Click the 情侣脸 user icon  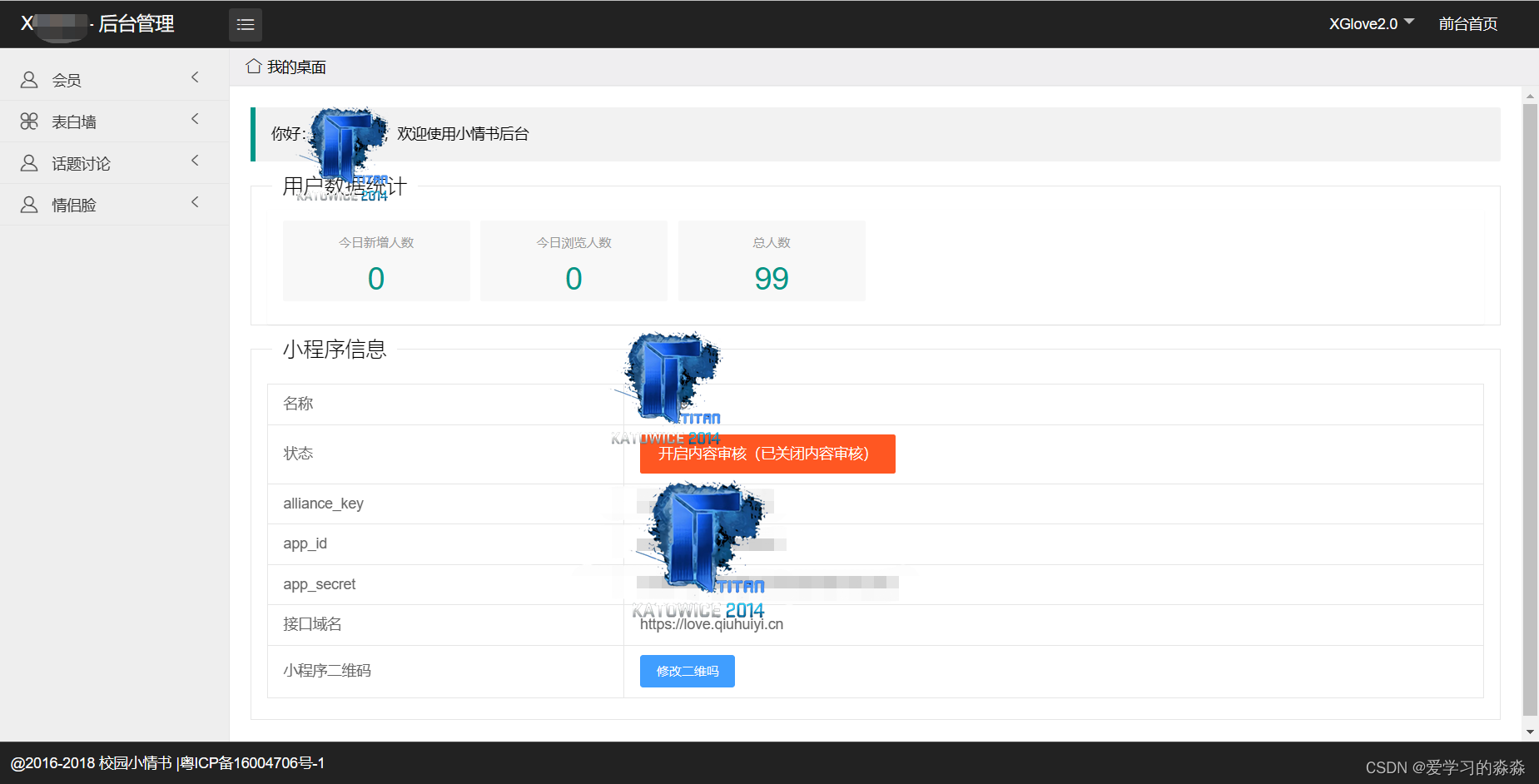[29, 205]
